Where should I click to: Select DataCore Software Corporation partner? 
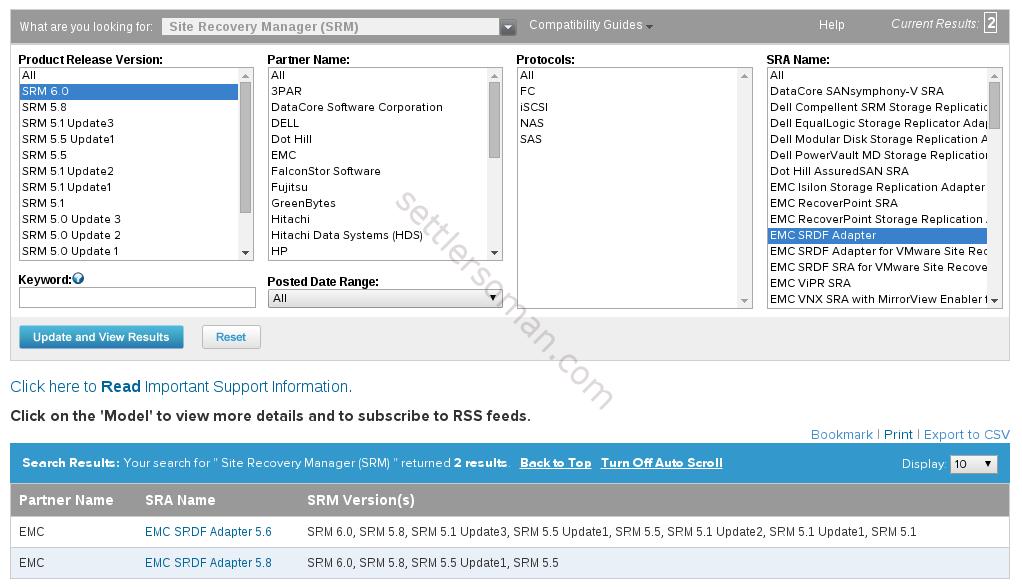coord(378,107)
